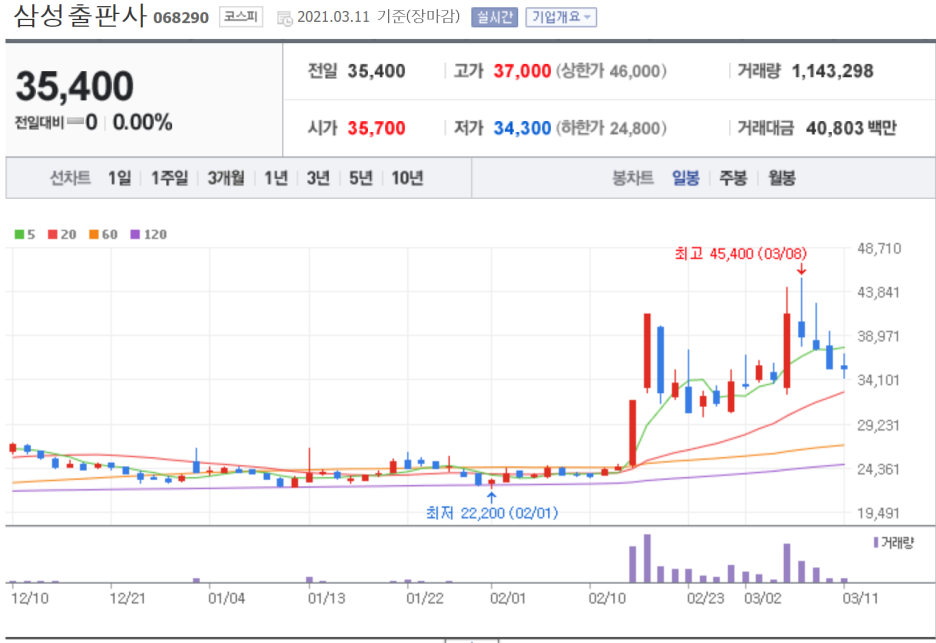
Task: Select the 1주일 line chart period
Action: tap(170, 178)
